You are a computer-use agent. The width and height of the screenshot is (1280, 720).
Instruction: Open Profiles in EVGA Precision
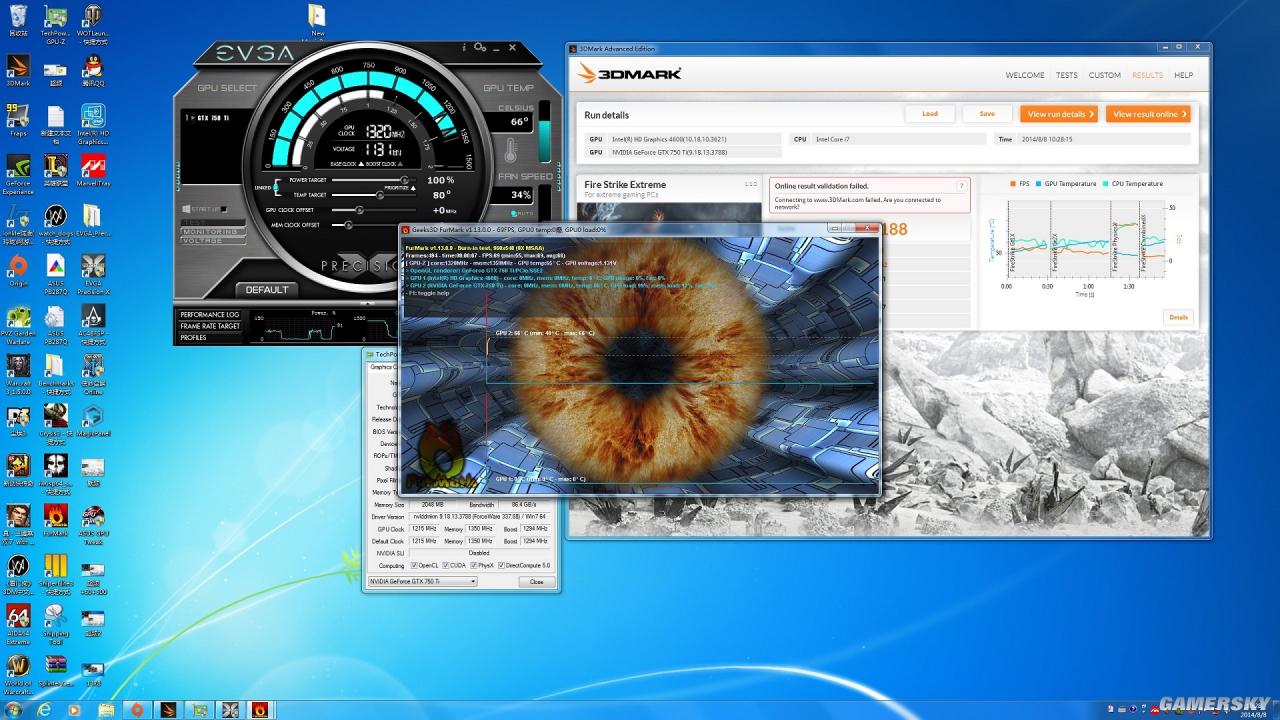point(210,338)
